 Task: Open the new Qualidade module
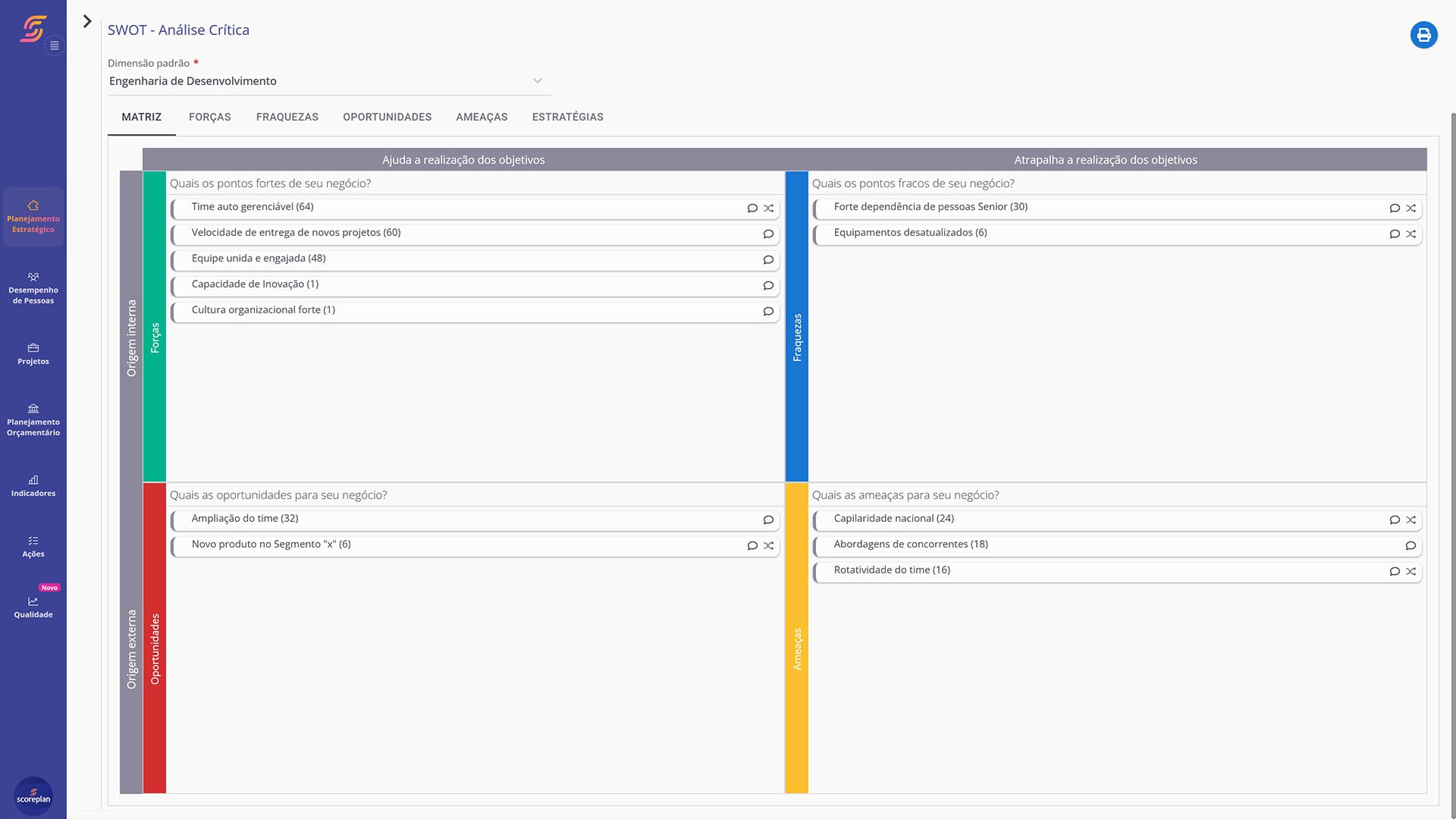tap(33, 607)
